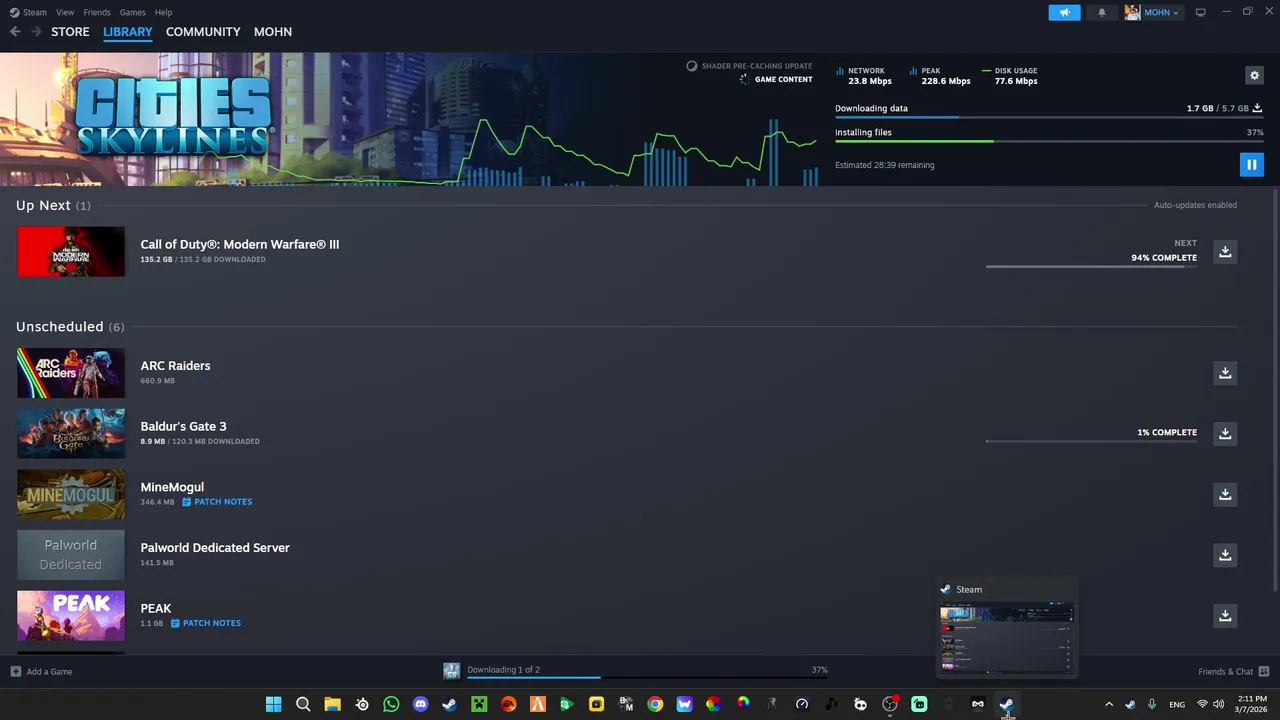
Task: Open the Friends menu
Action: coord(97,12)
